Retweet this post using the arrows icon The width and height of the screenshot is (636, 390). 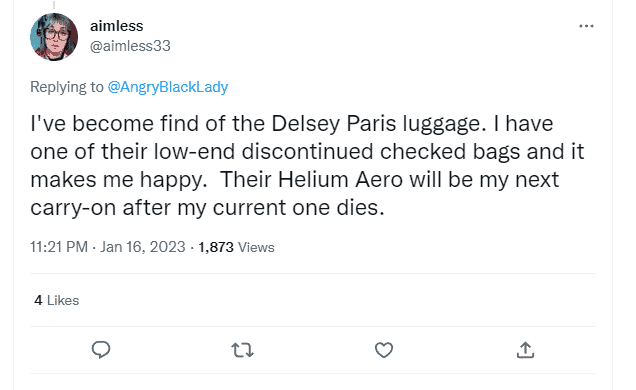242,350
